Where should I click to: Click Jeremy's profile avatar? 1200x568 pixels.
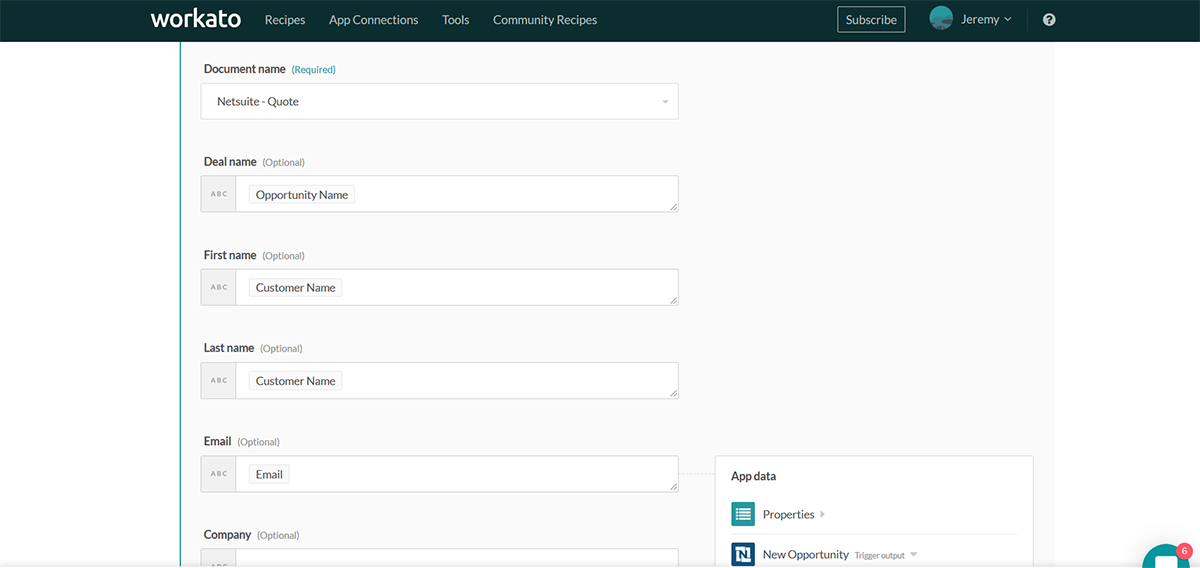click(941, 19)
